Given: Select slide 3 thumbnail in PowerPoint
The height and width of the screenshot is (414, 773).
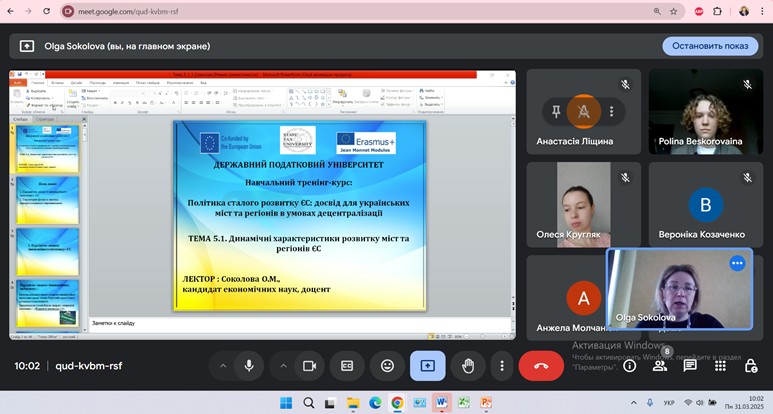Looking at the screenshot, I should pyautogui.click(x=47, y=251).
